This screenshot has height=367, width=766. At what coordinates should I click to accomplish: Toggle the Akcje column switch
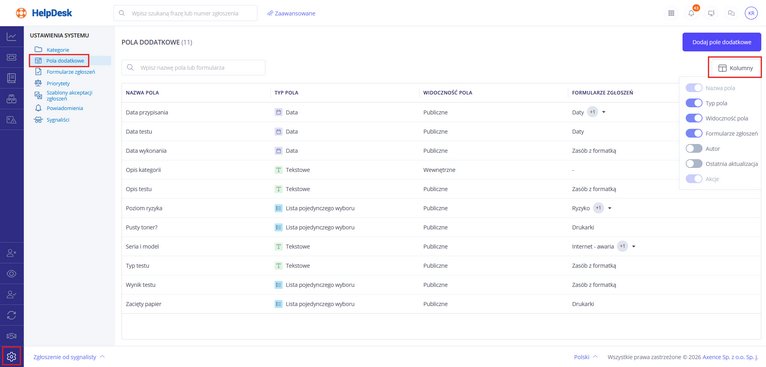click(x=694, y=179)
